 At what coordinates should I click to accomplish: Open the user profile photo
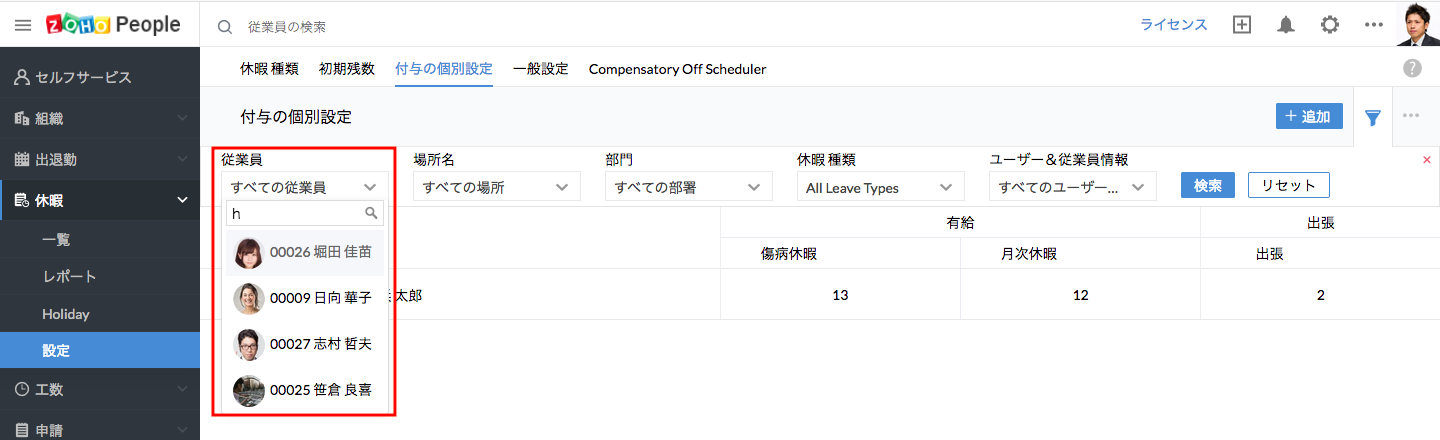(x=1417, y=24)
